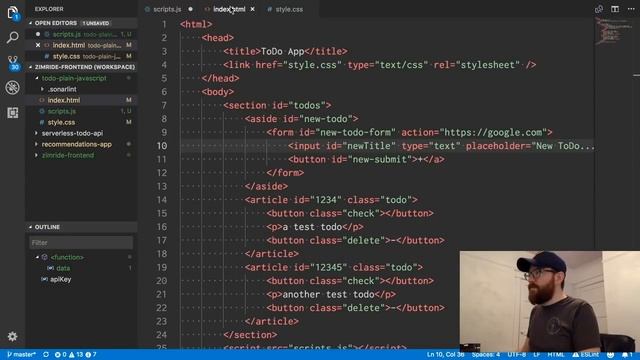Click the EXPLORER panel title
640x360 pixels.
click(49, 9)
